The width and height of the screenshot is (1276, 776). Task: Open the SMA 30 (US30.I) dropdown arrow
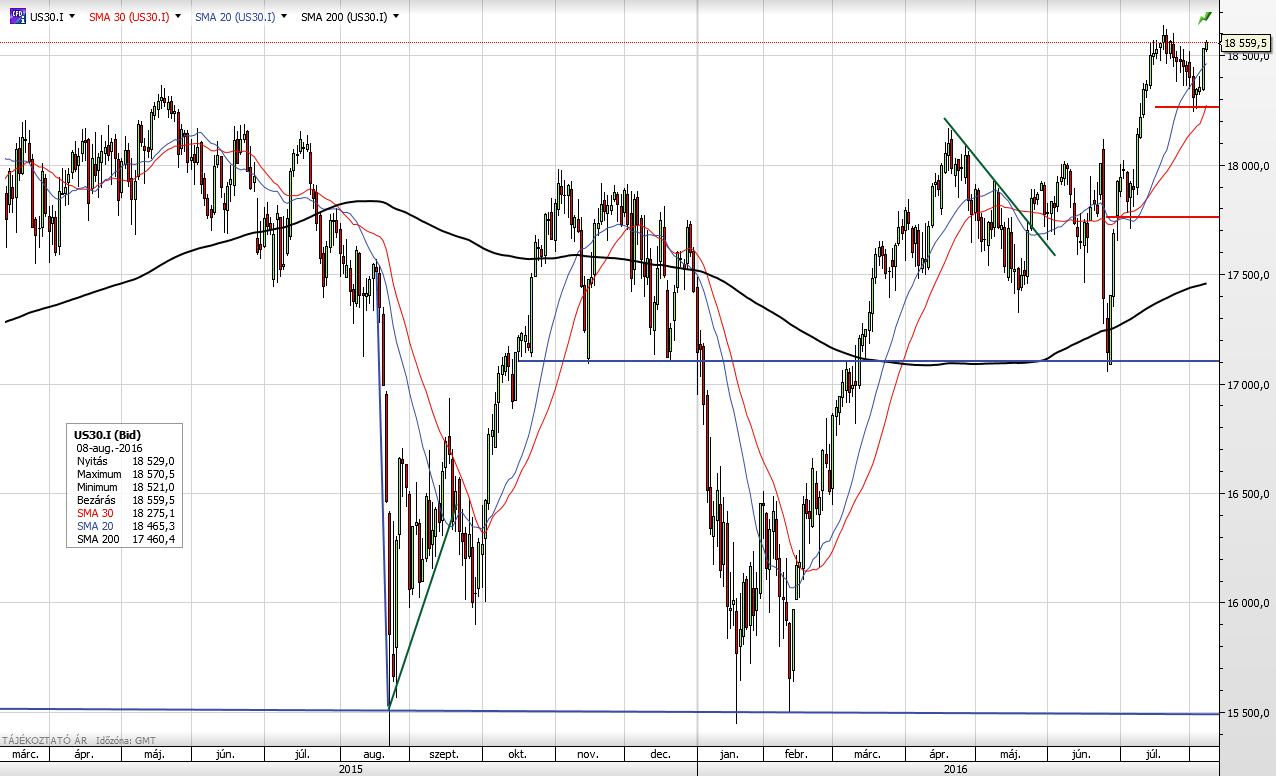(x=178, y=17)
